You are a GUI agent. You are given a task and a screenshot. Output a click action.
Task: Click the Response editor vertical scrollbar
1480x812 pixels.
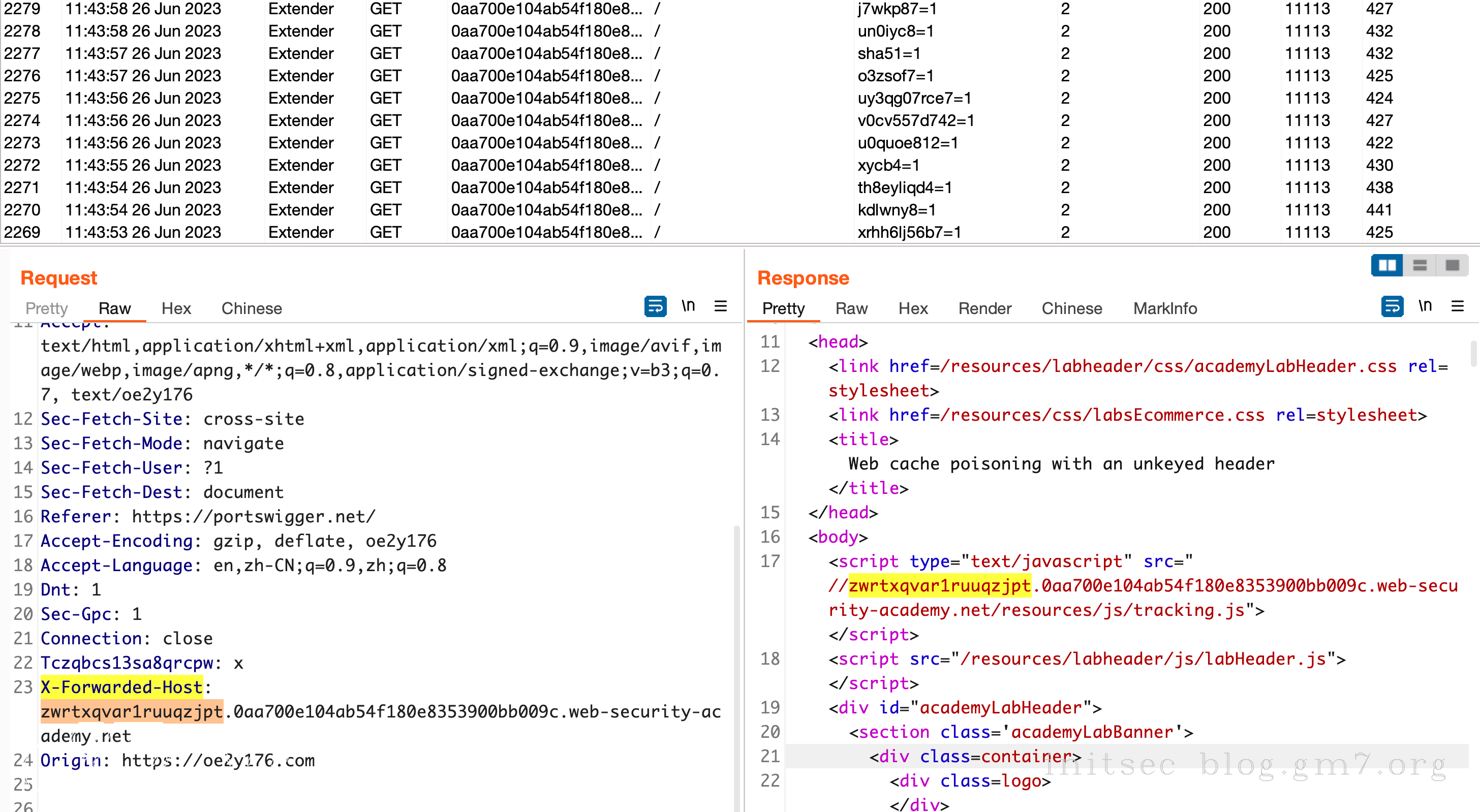[x=1474, y=354]
